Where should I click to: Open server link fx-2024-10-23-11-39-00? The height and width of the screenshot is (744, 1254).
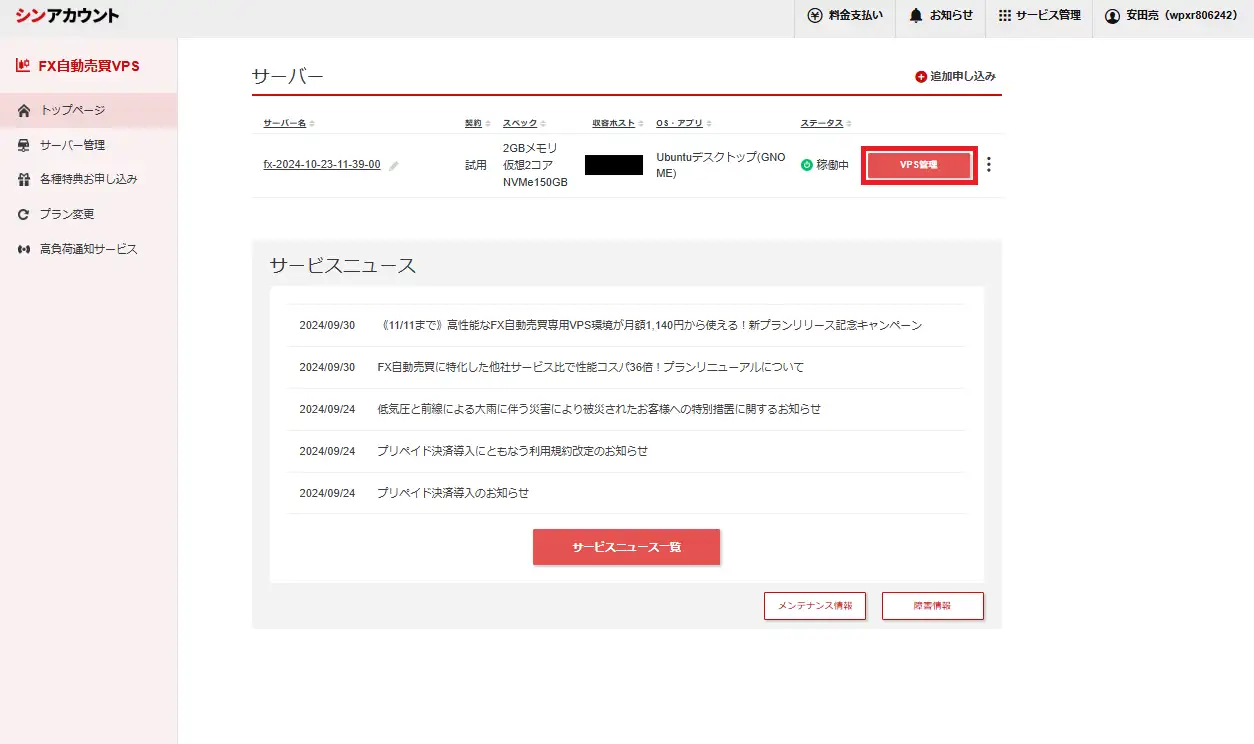coord(321,165)
